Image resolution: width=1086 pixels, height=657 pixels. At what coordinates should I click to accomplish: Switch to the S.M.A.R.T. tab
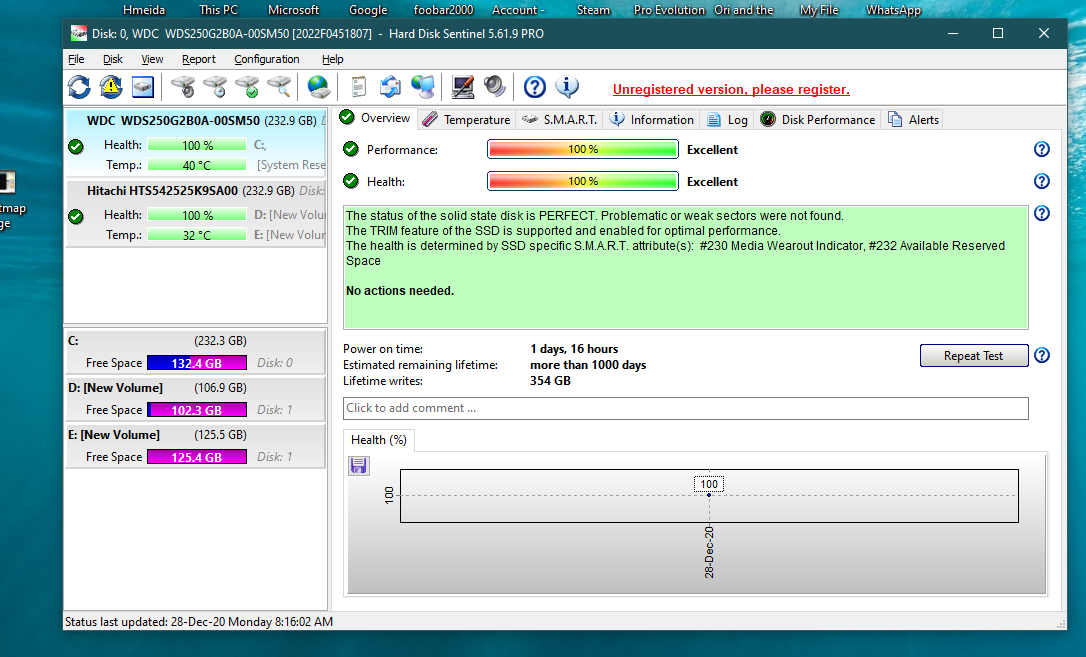[x=560, y=120]
